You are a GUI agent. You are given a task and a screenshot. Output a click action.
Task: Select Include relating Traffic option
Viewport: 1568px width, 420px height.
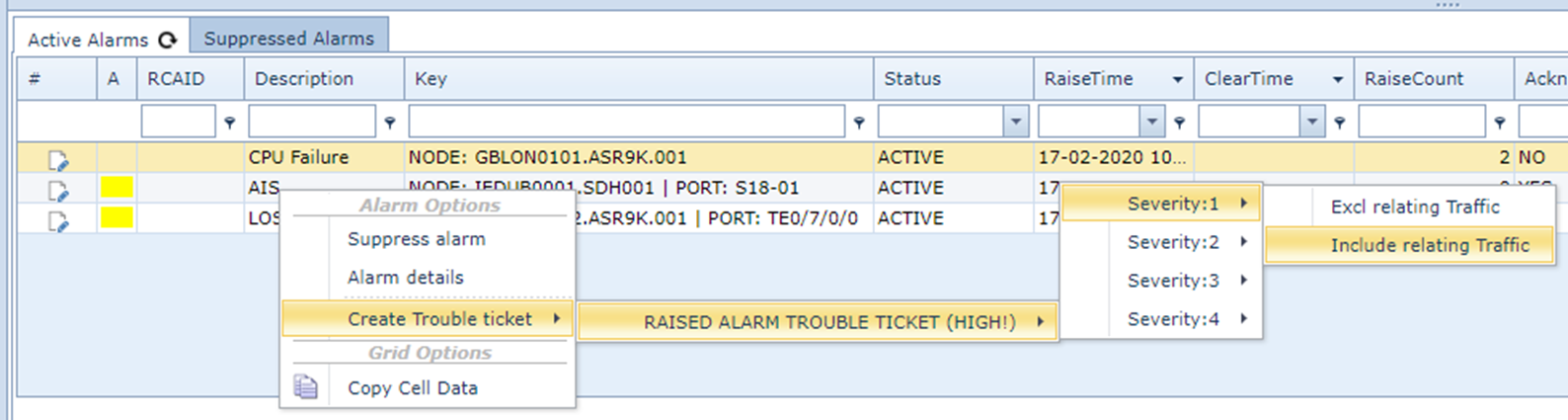tap(1429, 245)
